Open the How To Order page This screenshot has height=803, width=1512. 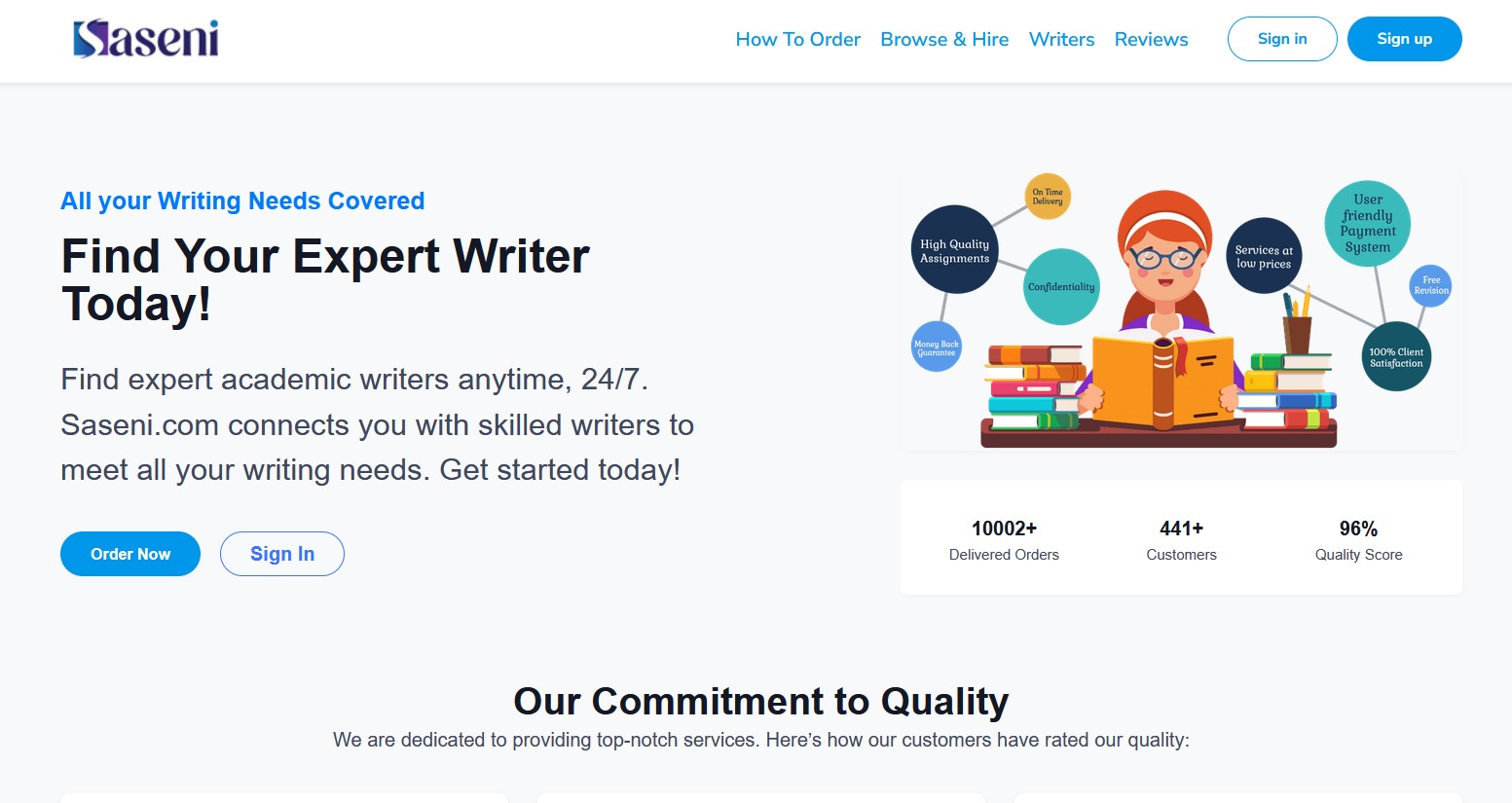[797, 40]
